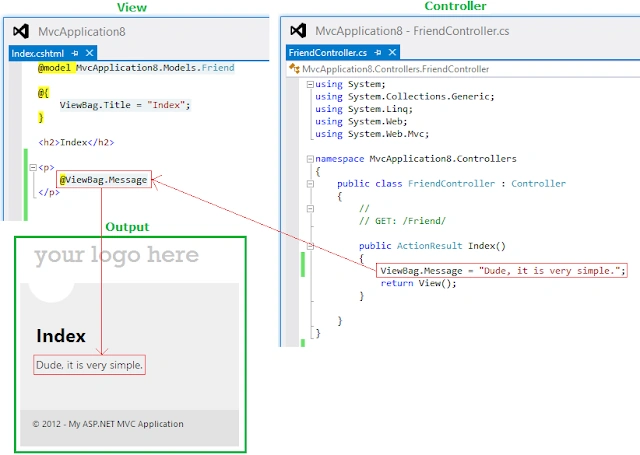Click '// GET: /Friend/' comment
The width and height of the screenshot is (640, 455).
pos(402,221)
